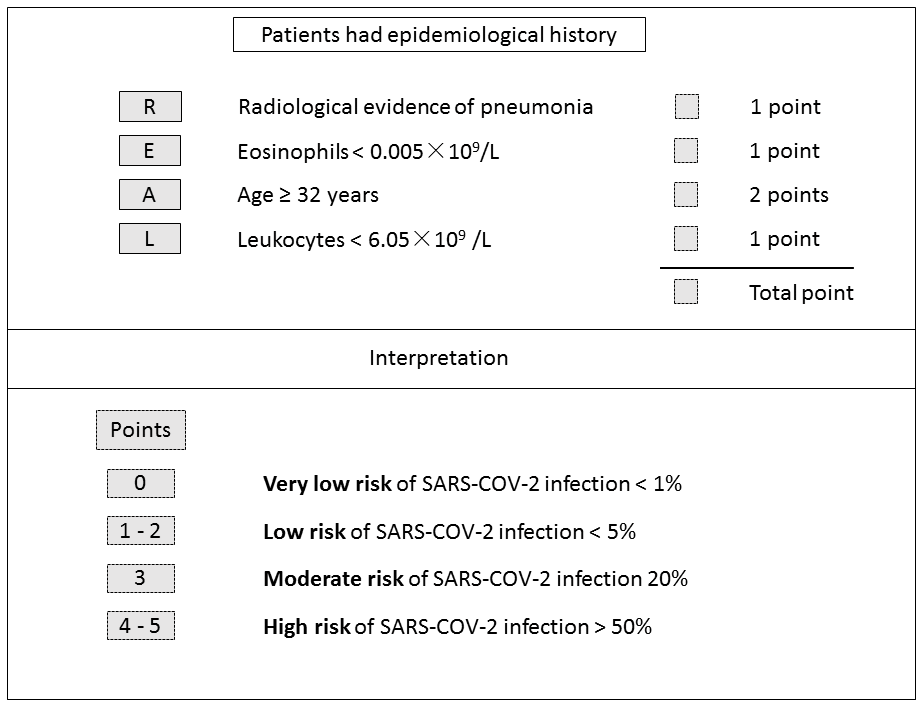Click the Moderate risk description text

(x=475, y=579)
